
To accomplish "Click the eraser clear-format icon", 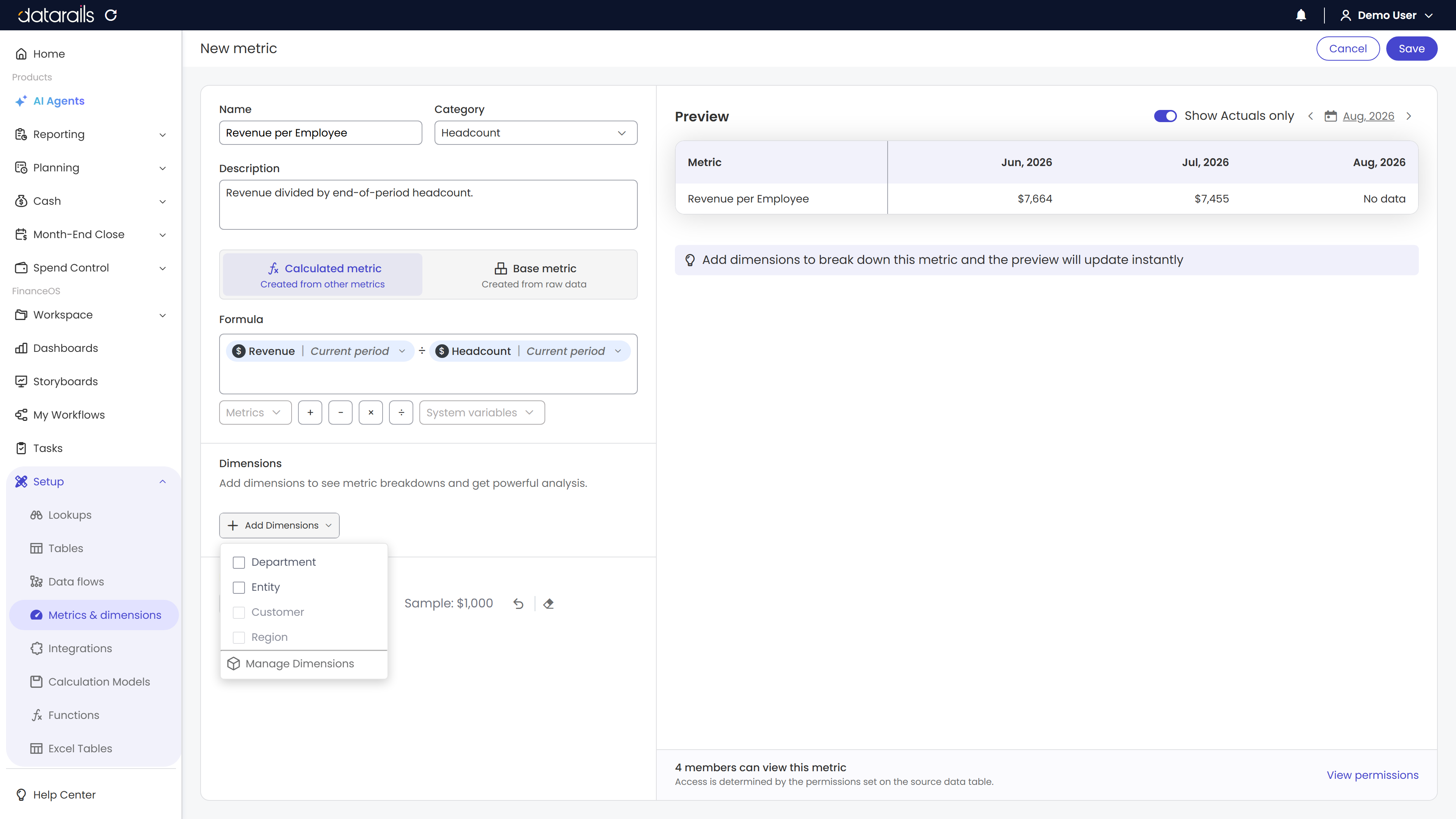I will [548, 604].
